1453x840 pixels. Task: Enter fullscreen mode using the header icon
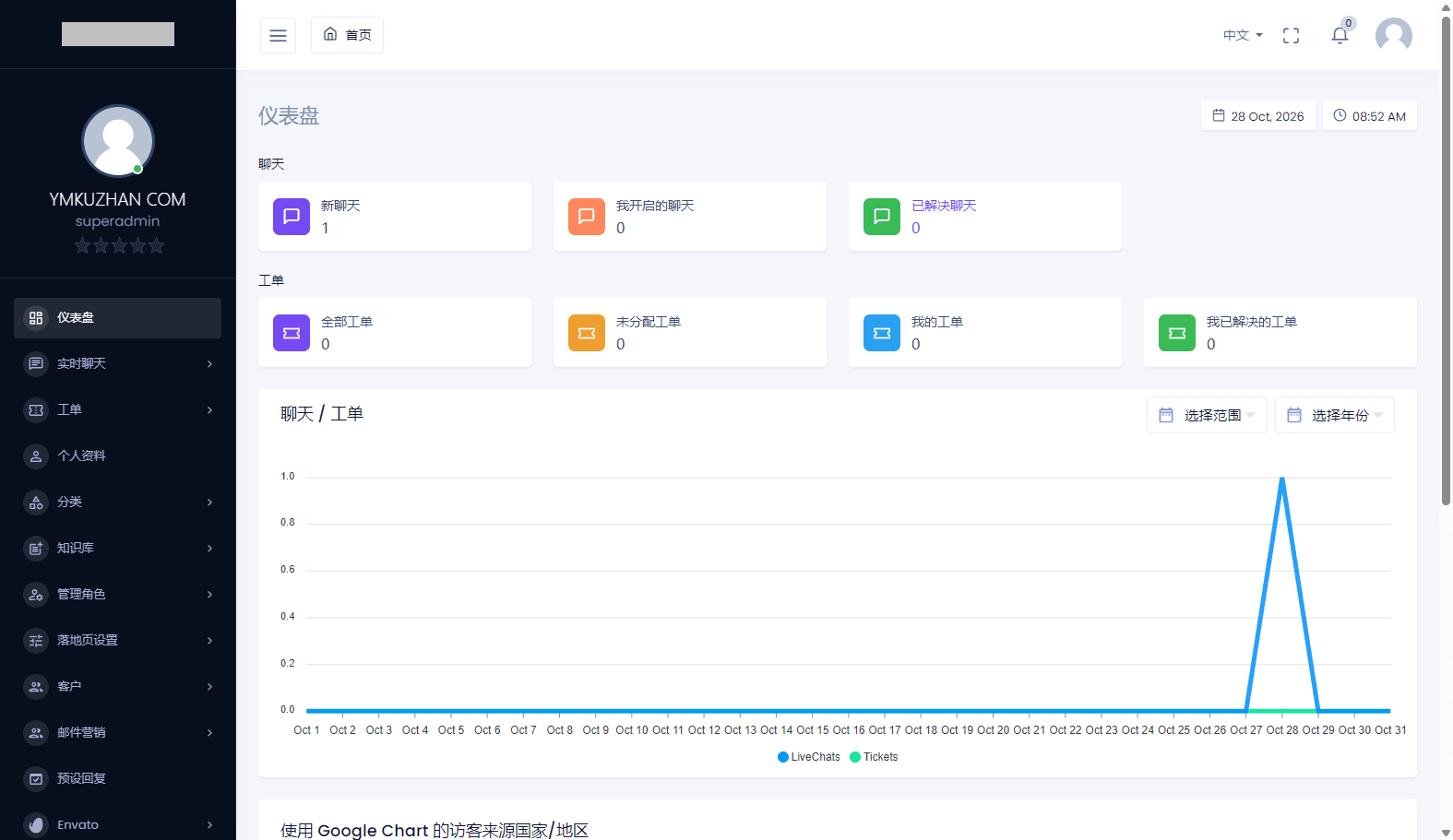1291,35
